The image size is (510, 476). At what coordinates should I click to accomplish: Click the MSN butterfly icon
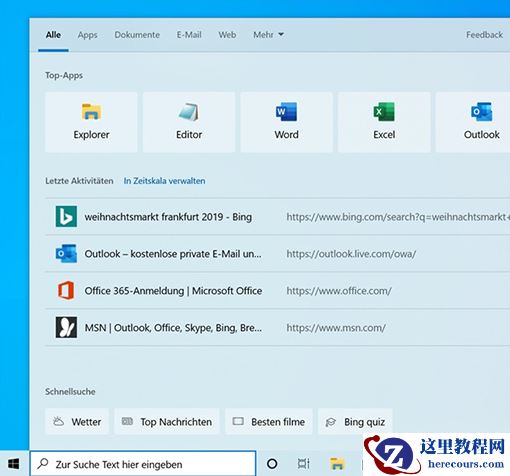pyautogui.click(x=66, y=327)
